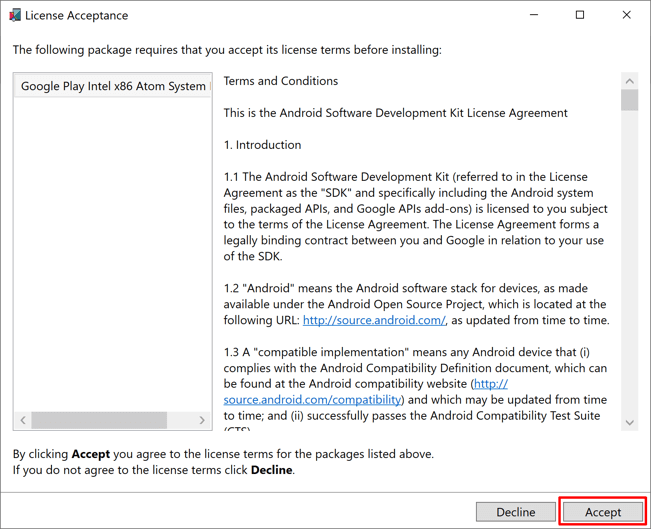Close the License Acceptance dialog
Screen dimensions: 651x529
click(x=627, y=15)
